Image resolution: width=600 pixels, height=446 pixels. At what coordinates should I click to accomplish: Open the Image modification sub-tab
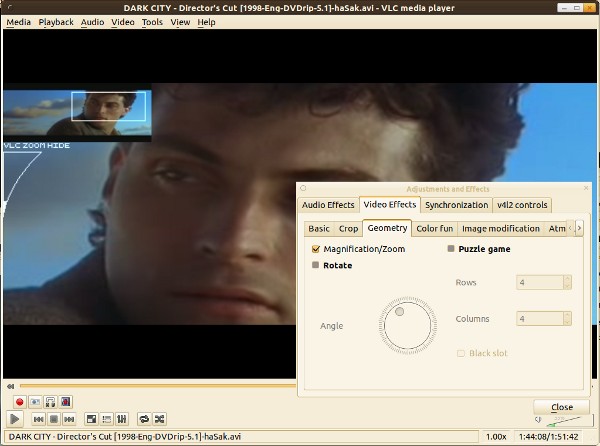click(501, 229)
